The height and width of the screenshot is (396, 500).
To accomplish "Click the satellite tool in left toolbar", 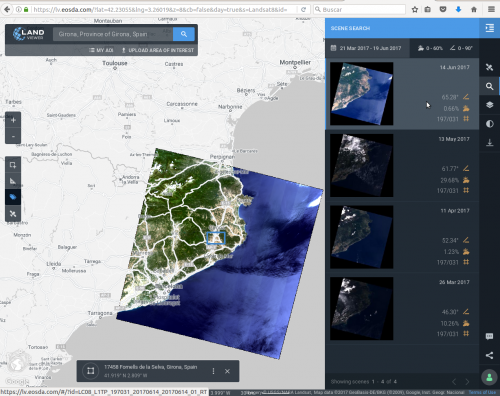I will (x=13, y=213).
